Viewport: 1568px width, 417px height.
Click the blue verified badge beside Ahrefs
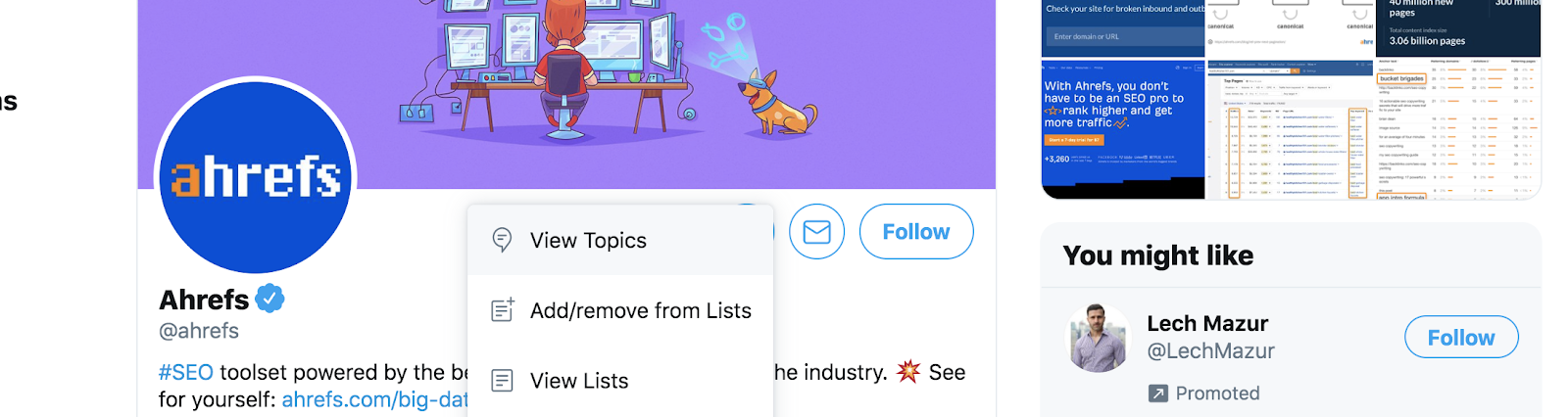coord(269,299)
